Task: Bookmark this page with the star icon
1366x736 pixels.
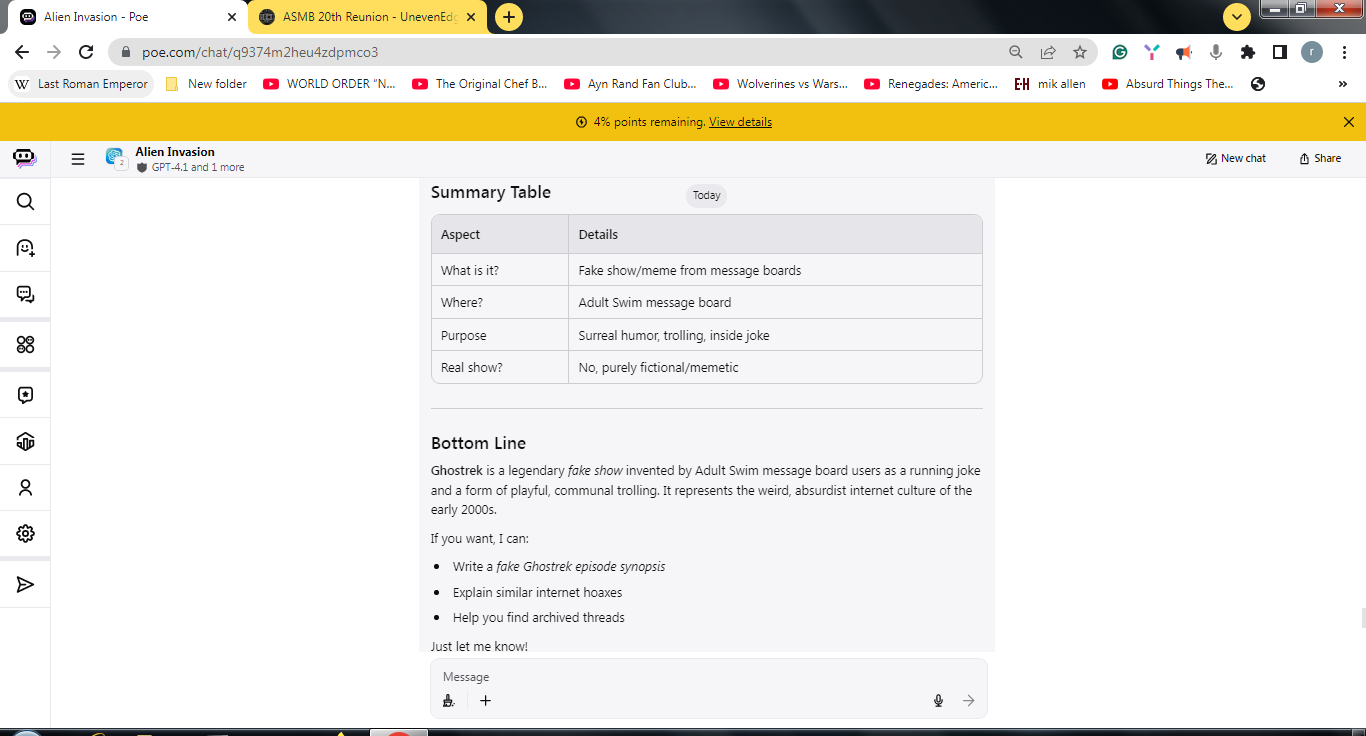Action: pyautogui.click(x=1079, y=52)
